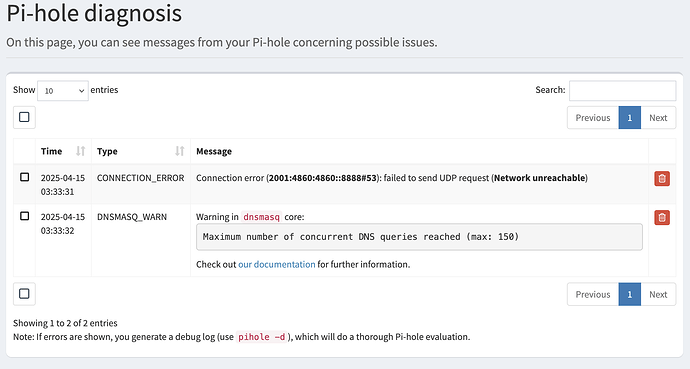Image resolution: width=690 pixels, height=369 pixels.
Task: Go to Previous page in bottom pagination
Action: point(593,294)
